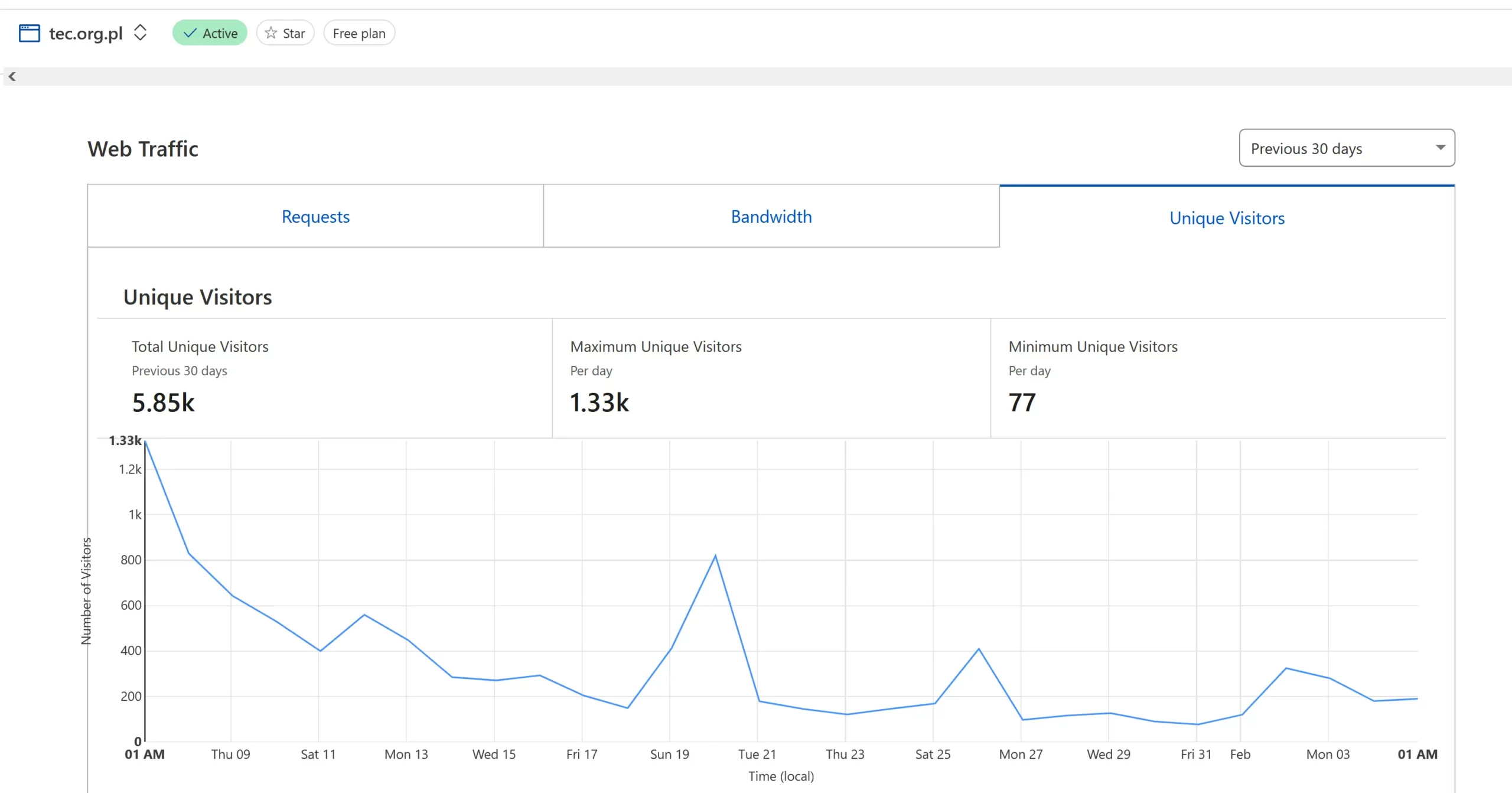Click the star icon to favorite site
Viewport: 1512px width, 793px height.
coord(271,33)
